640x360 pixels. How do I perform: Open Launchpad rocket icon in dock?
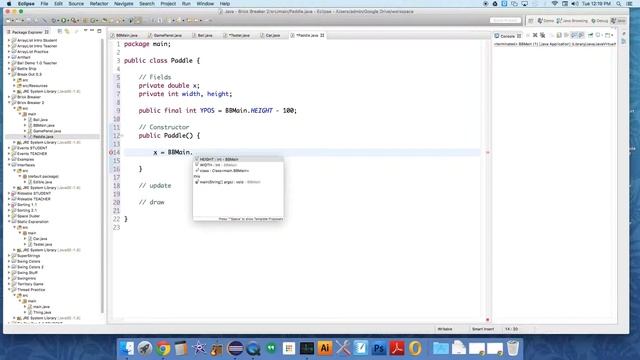(145, 348)
